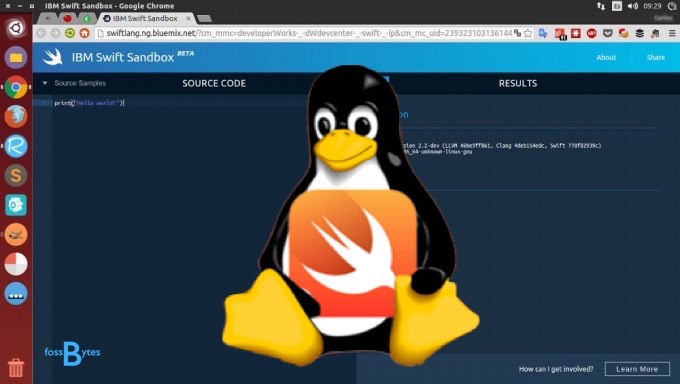Open the Pocket extension
Screen dimensions: 680x384
click(608, 33)
